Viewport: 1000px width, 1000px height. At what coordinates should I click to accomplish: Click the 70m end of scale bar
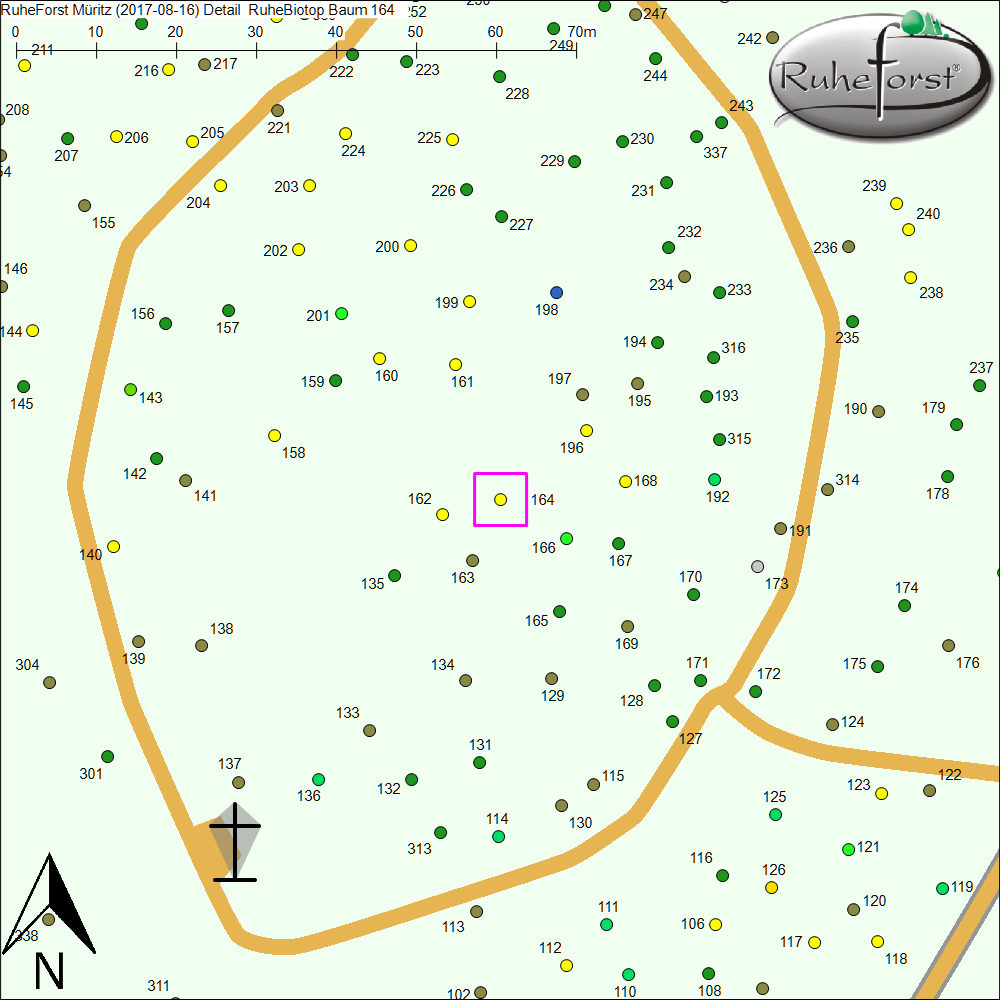pos(576,47)
